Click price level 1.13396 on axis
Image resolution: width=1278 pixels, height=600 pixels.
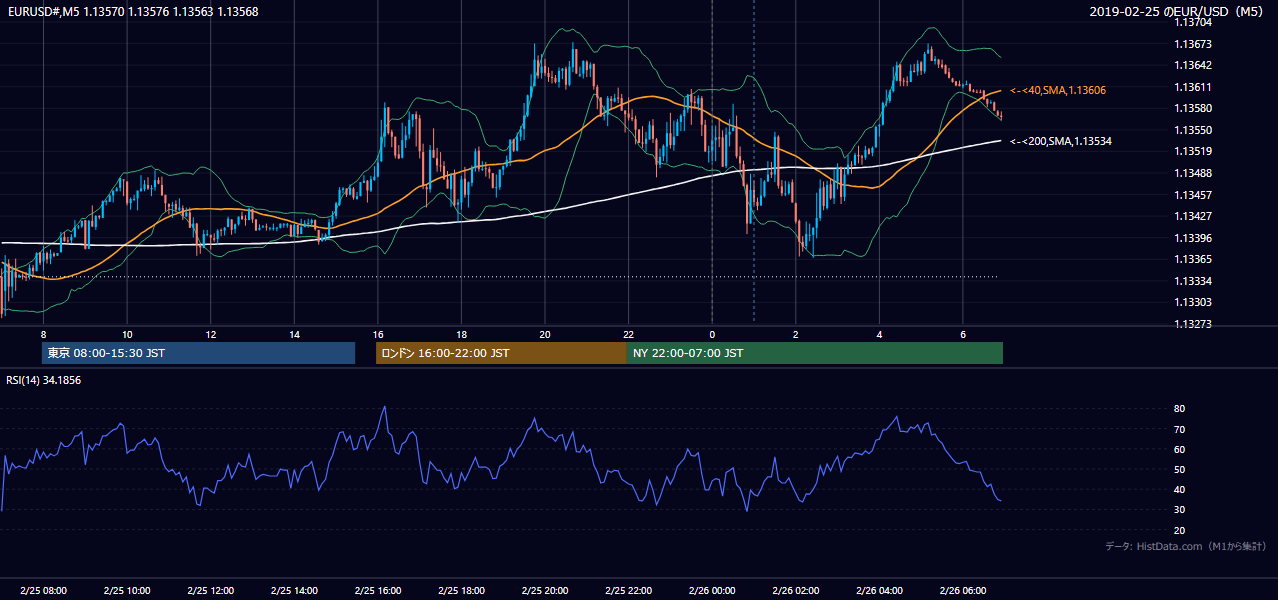coord(1194,238)
